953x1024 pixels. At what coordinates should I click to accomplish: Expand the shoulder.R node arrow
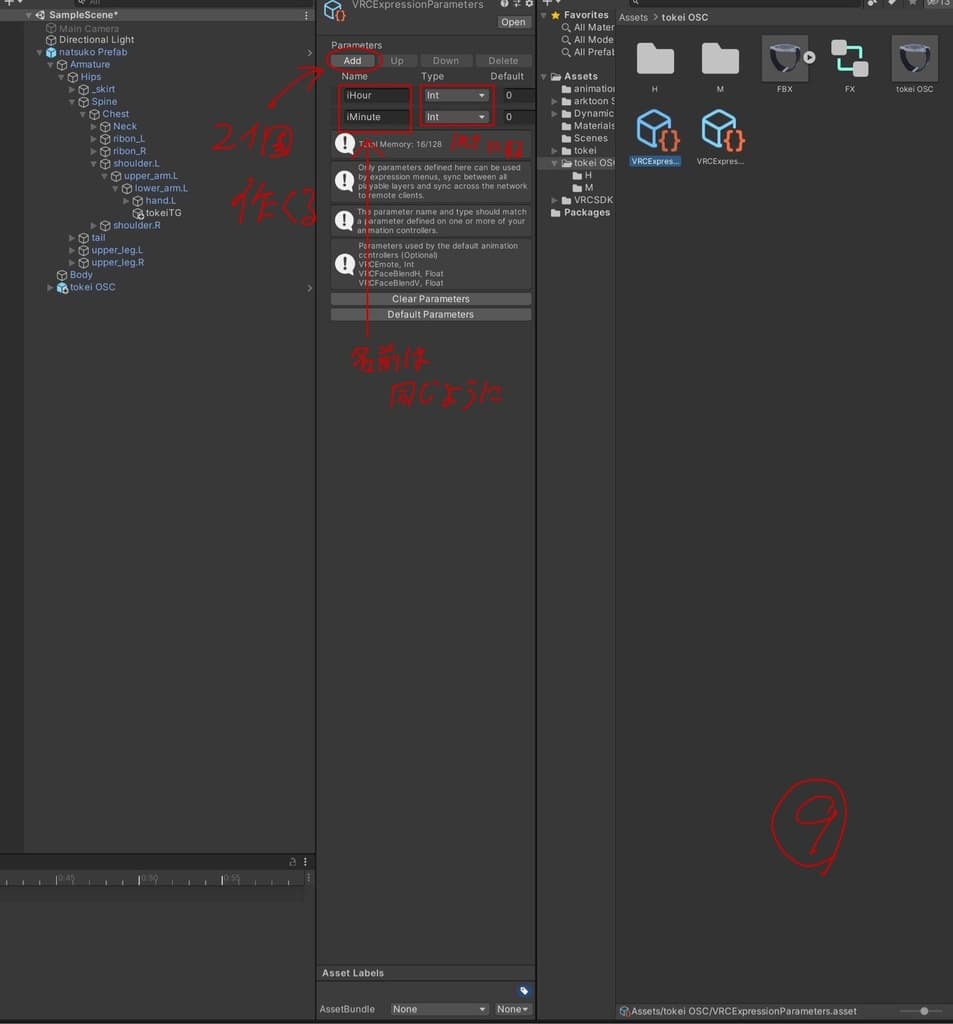[x=93, y=225]
